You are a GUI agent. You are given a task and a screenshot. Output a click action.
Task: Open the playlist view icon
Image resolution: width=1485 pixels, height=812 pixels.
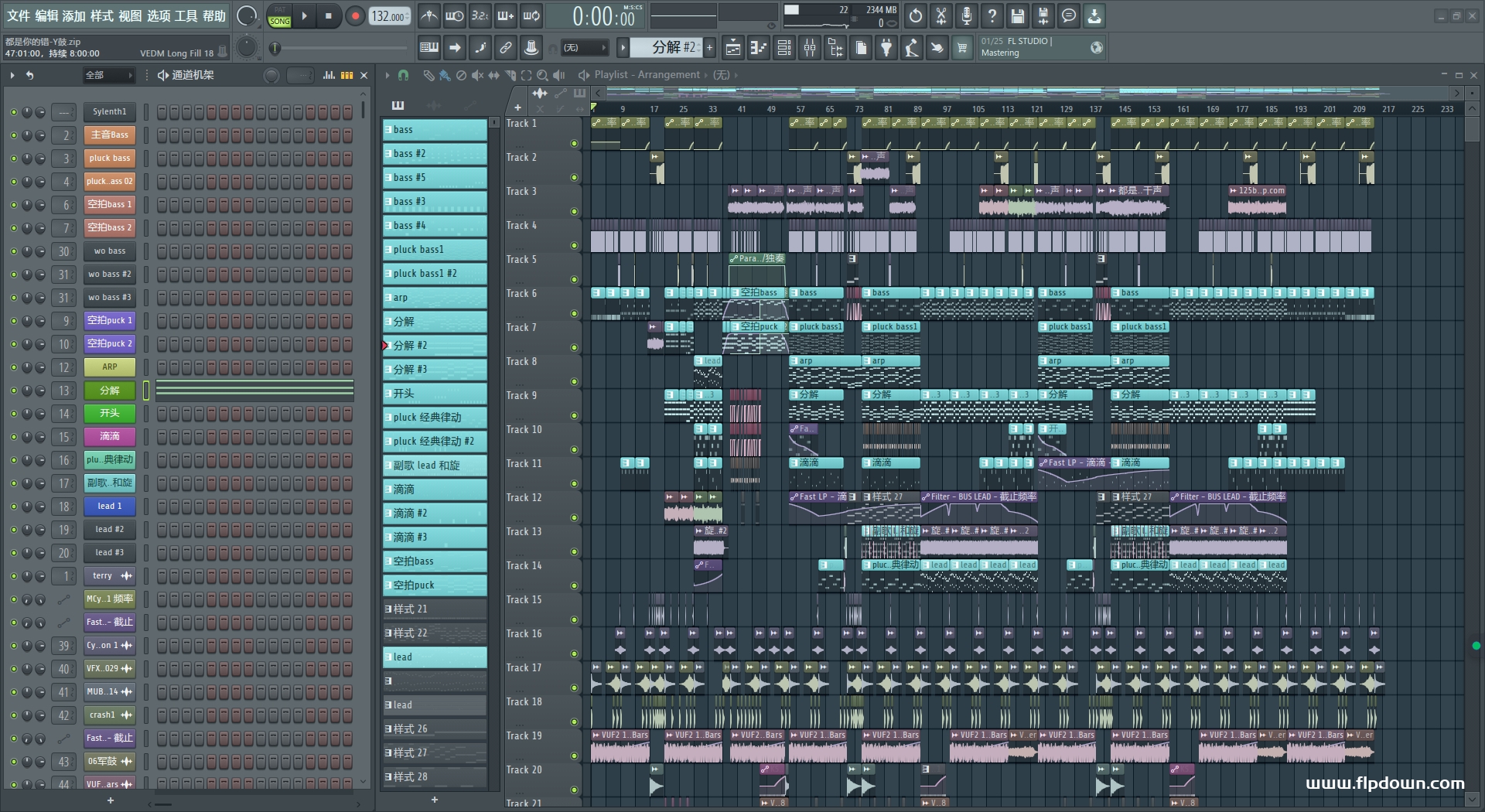733,48
